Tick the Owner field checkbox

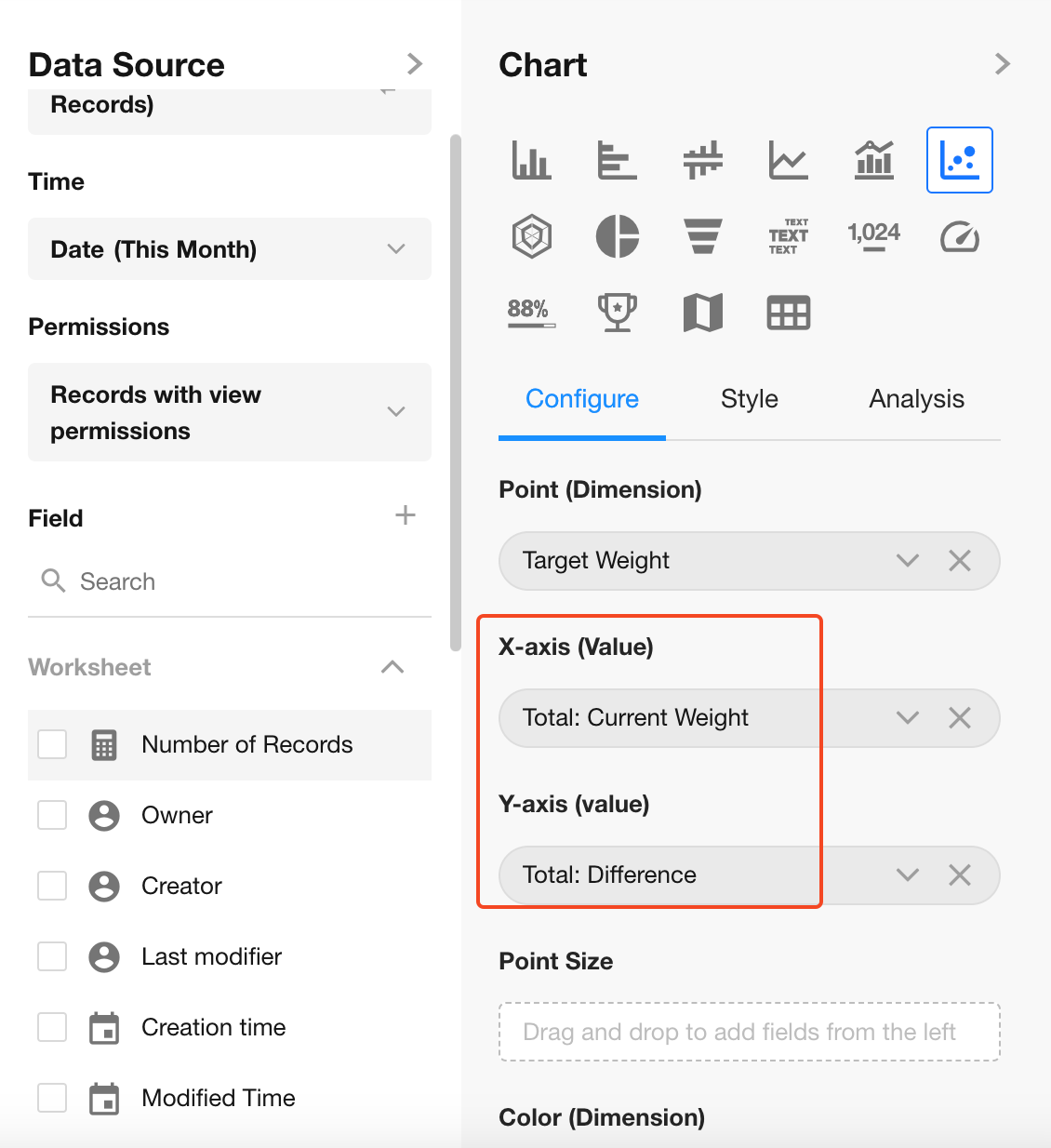[52, 815]
